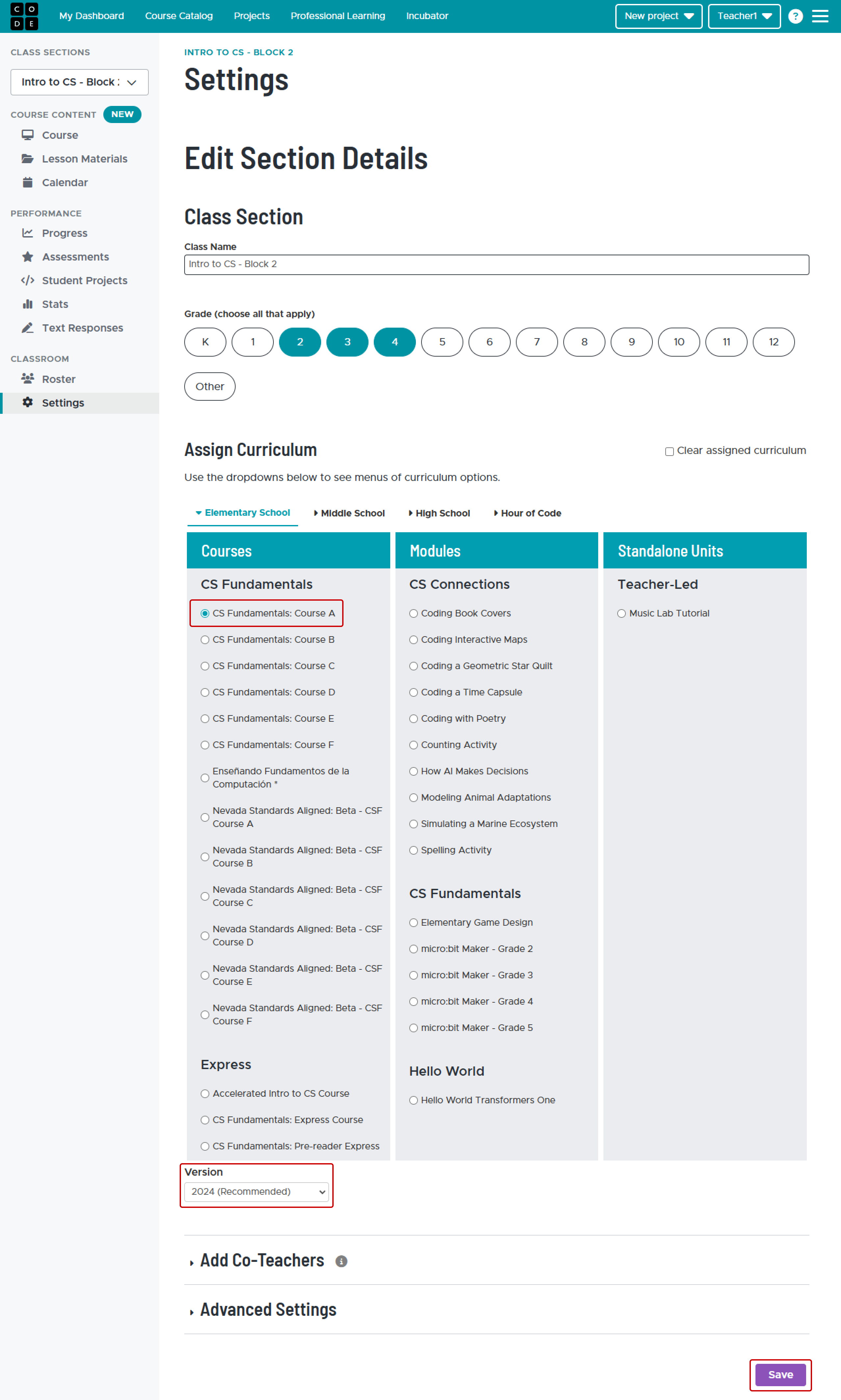Go to My Dashboard

92,16
